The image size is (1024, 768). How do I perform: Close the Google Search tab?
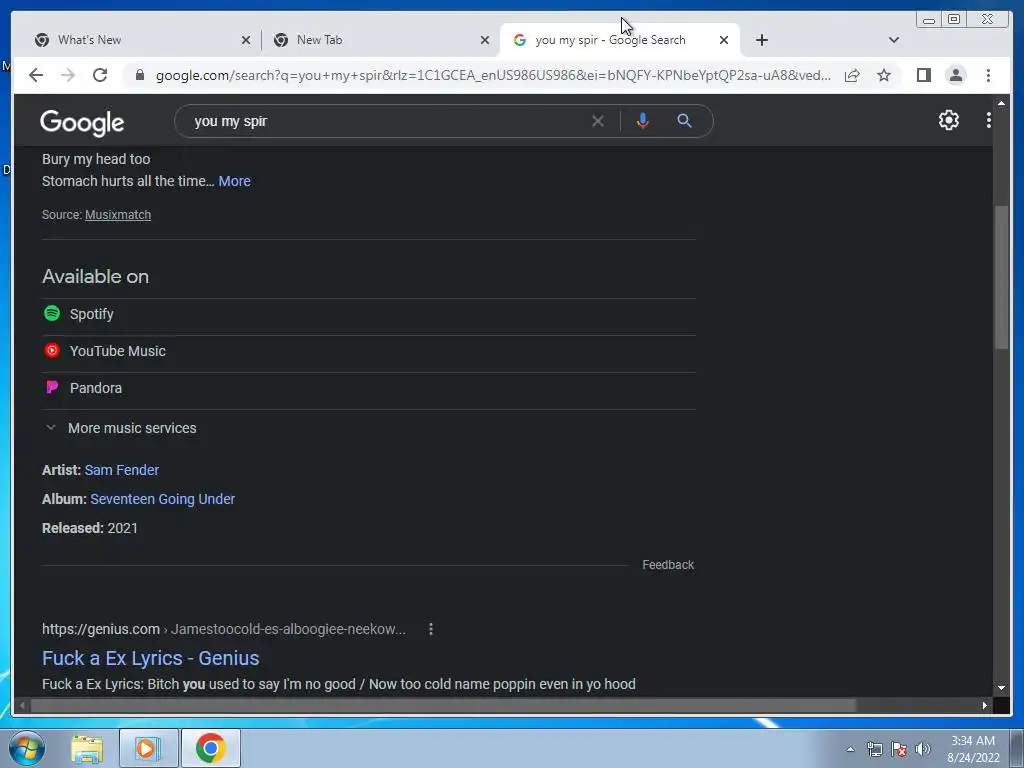pyautogui.click(x=724, y=40)
